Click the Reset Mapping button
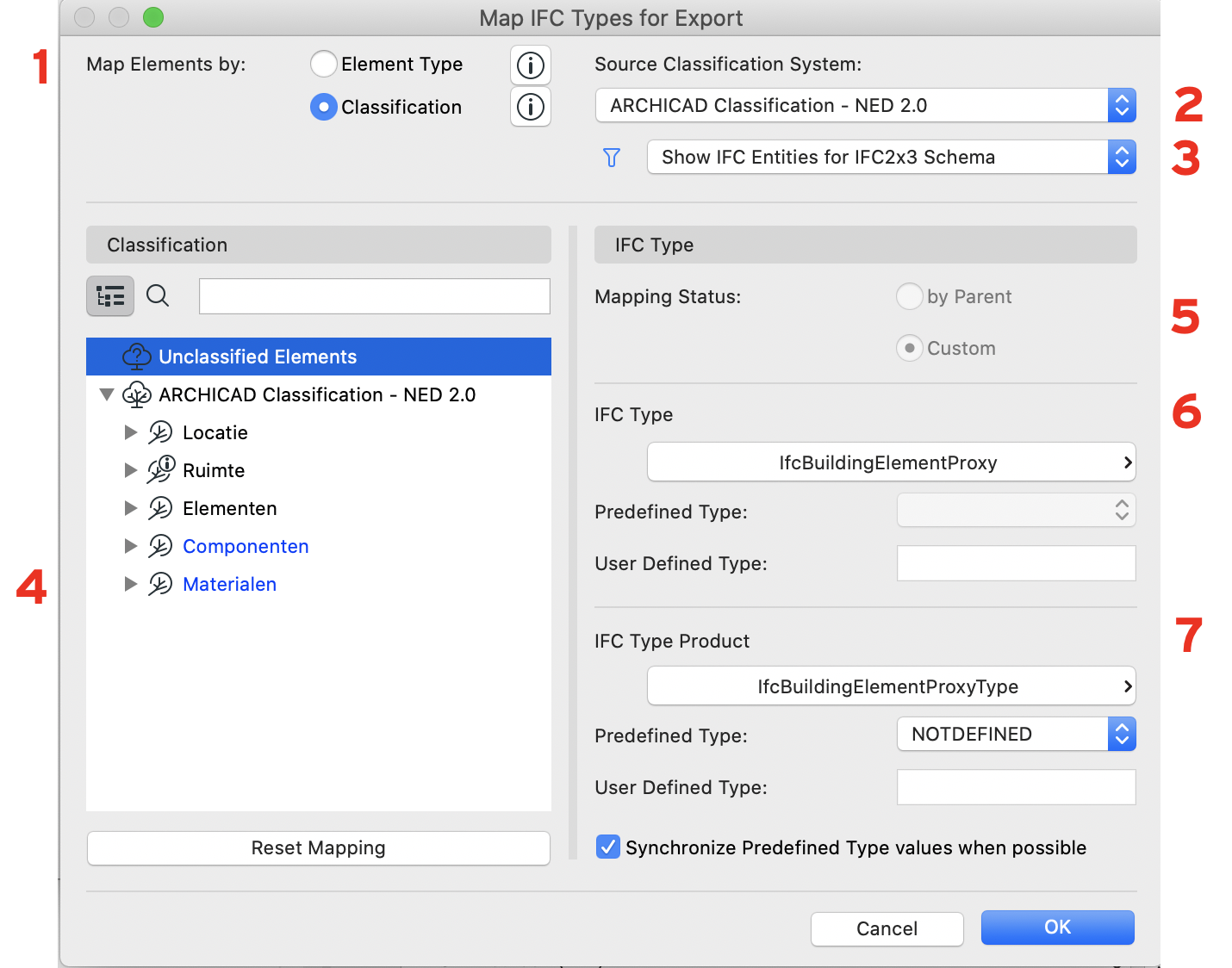1232x968 pixels. (319, 848)
